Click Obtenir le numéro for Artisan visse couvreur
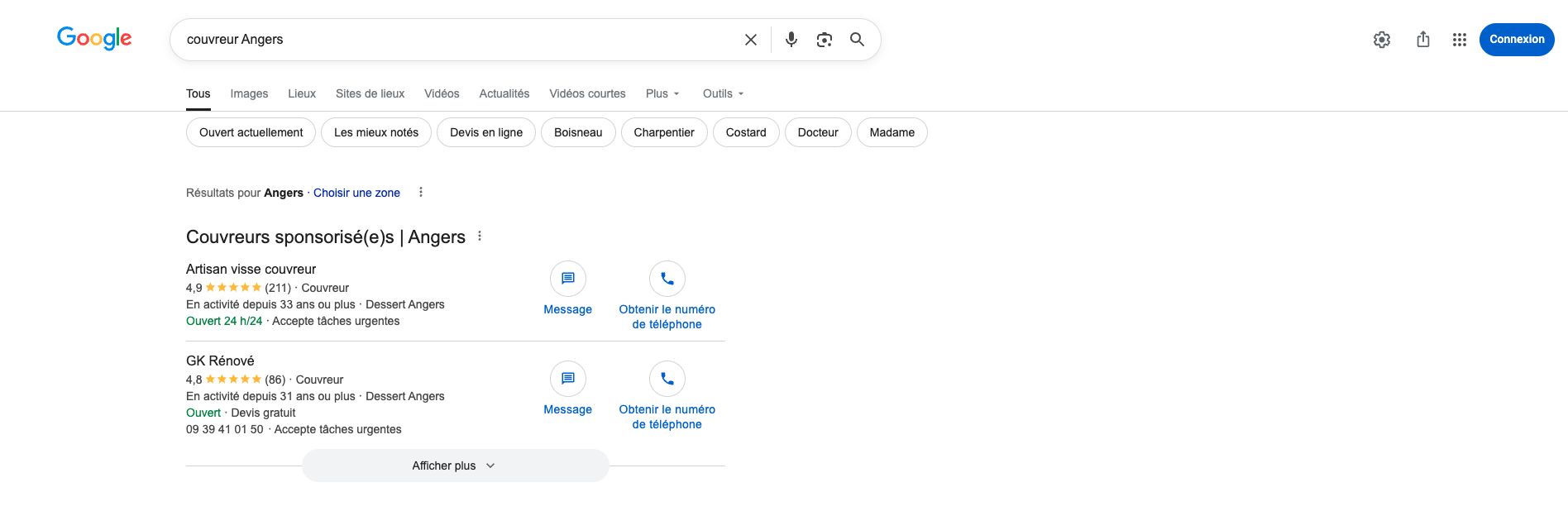Image resolution: width=1568 pixels, height=511 pixels. 667,317
